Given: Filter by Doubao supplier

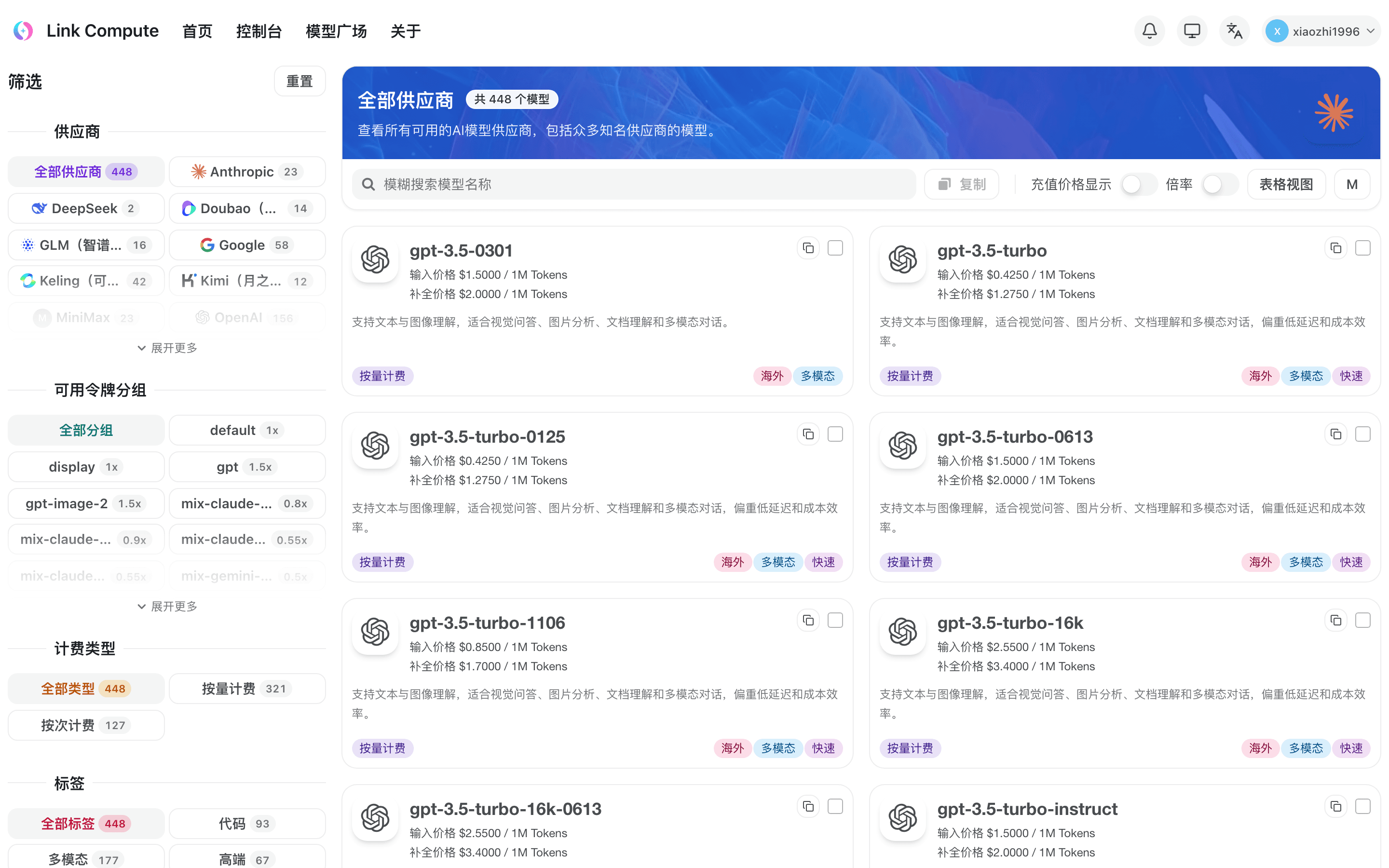Looking at the screenshot, I should (247, 208).
